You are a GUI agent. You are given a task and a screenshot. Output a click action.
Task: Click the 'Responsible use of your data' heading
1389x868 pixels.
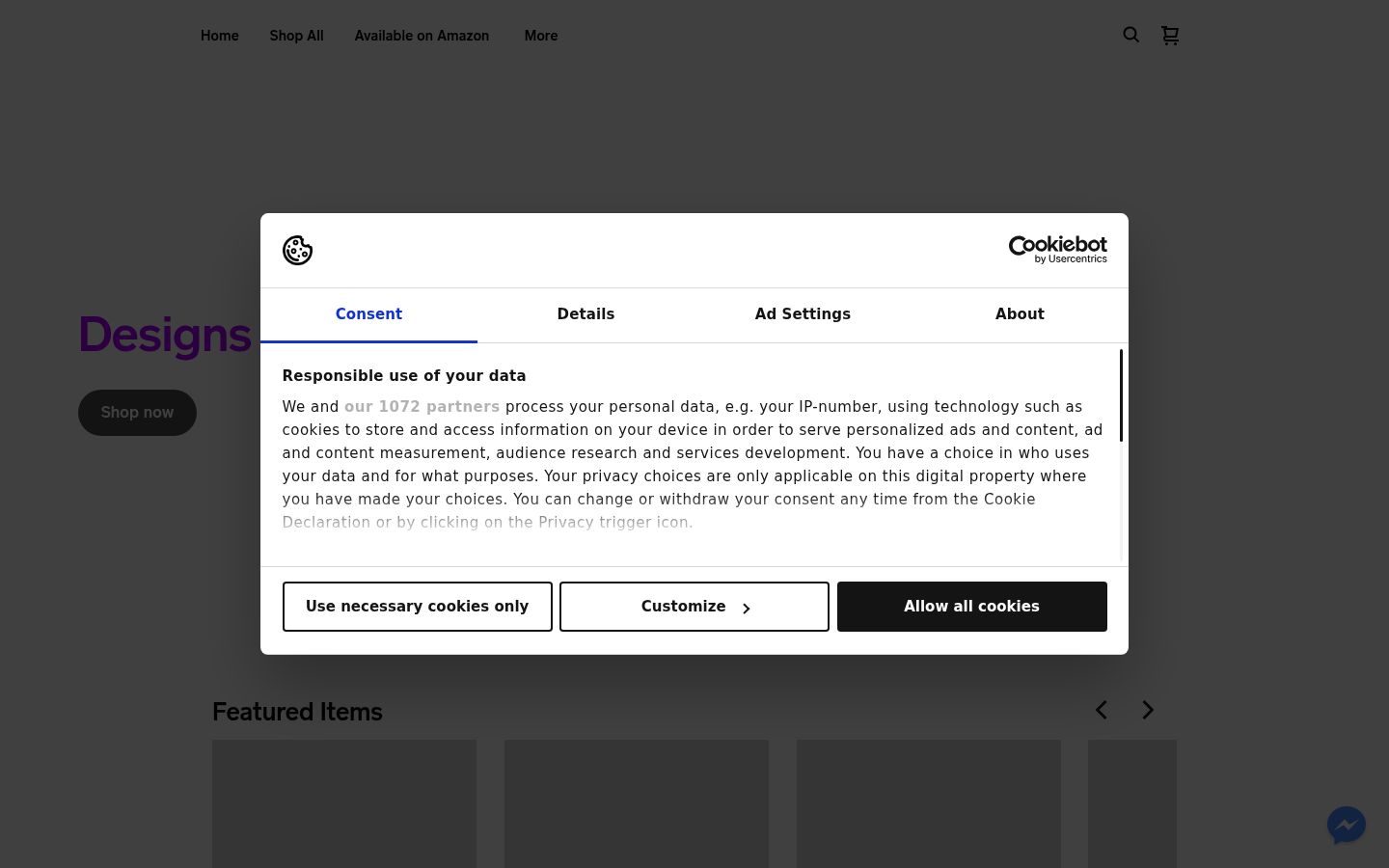click(404, 376)
